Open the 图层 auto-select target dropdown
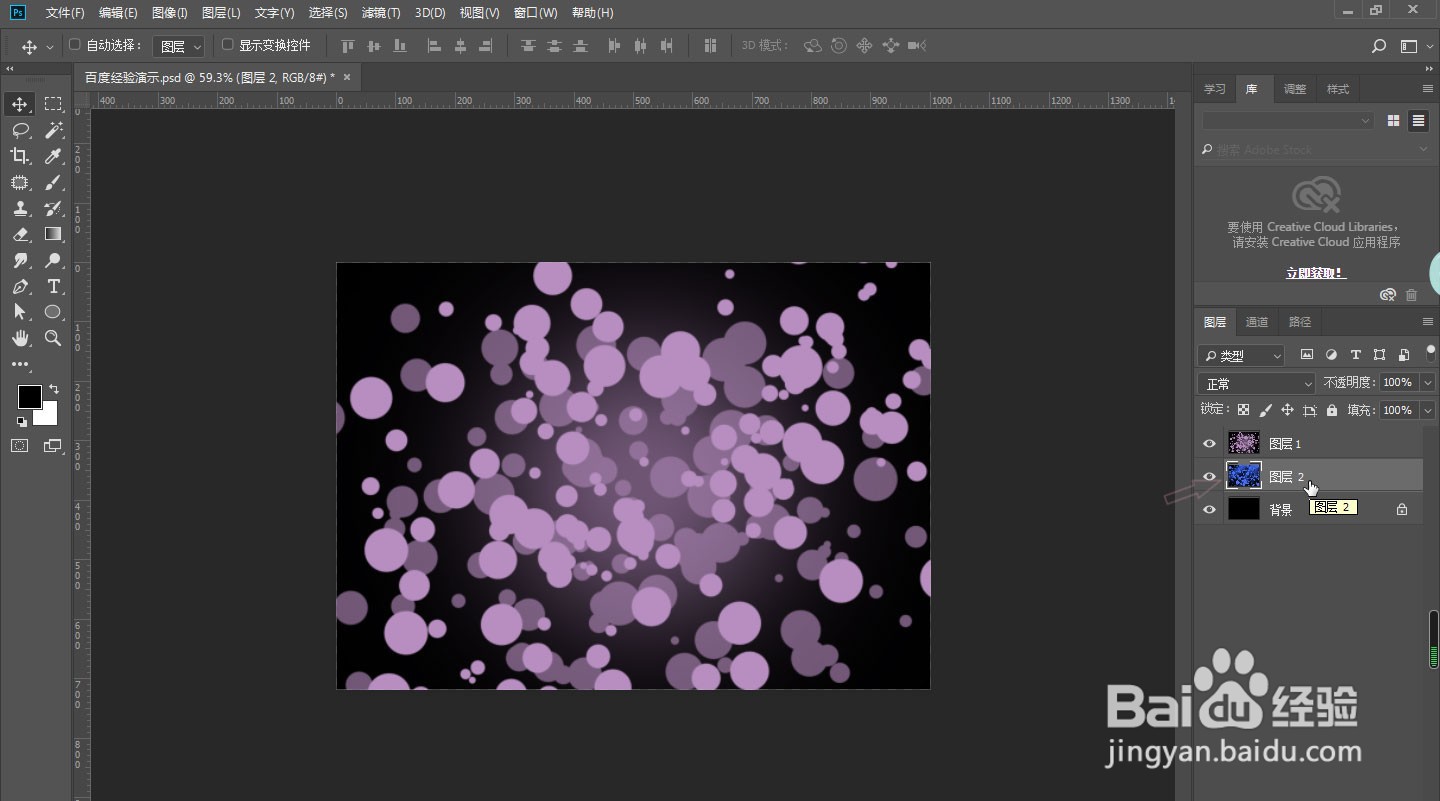Viewport: 1440px width, 801px height. [x=180, y=46]
